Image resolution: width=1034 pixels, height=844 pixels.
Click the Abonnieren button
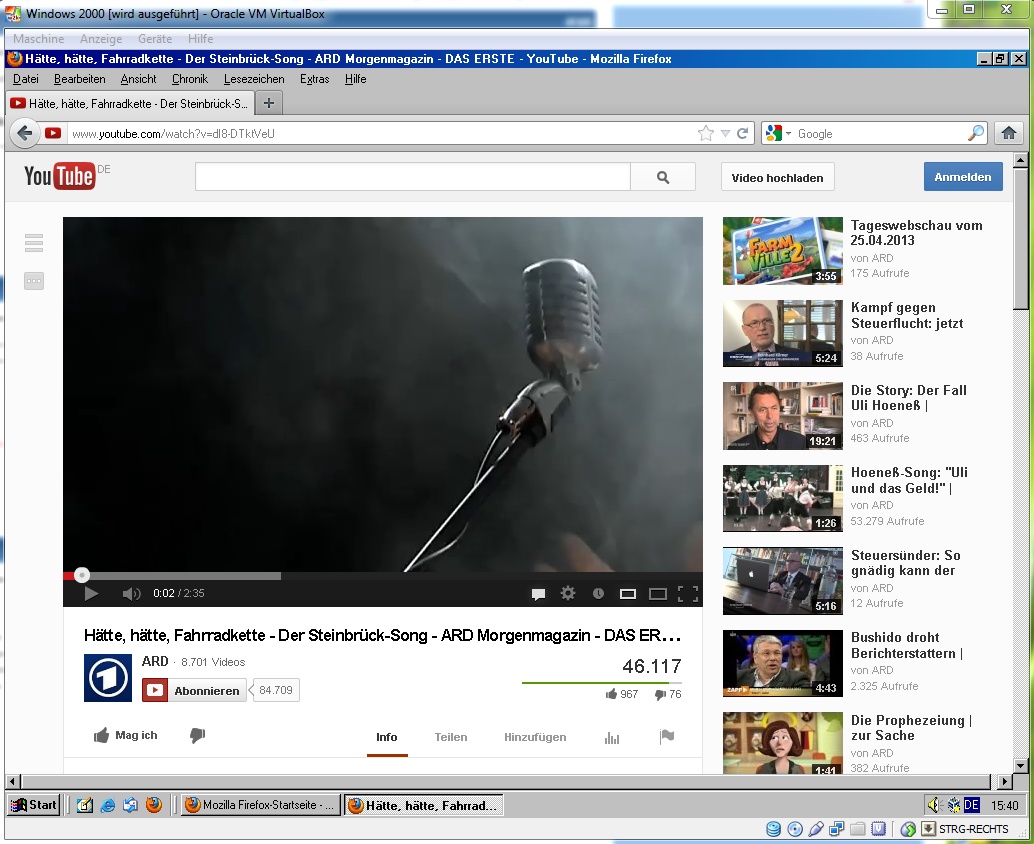click(194, 690)
